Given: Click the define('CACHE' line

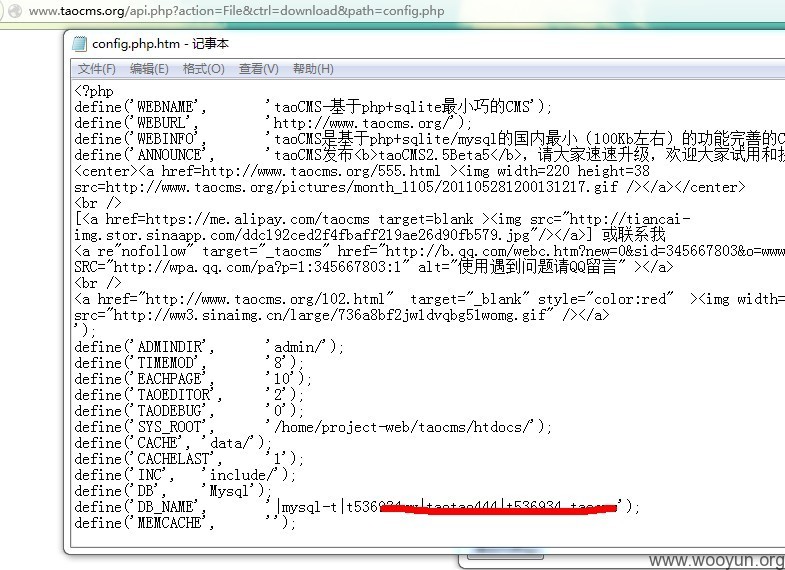Looking at the screenshot, I should tap(173, 443).
